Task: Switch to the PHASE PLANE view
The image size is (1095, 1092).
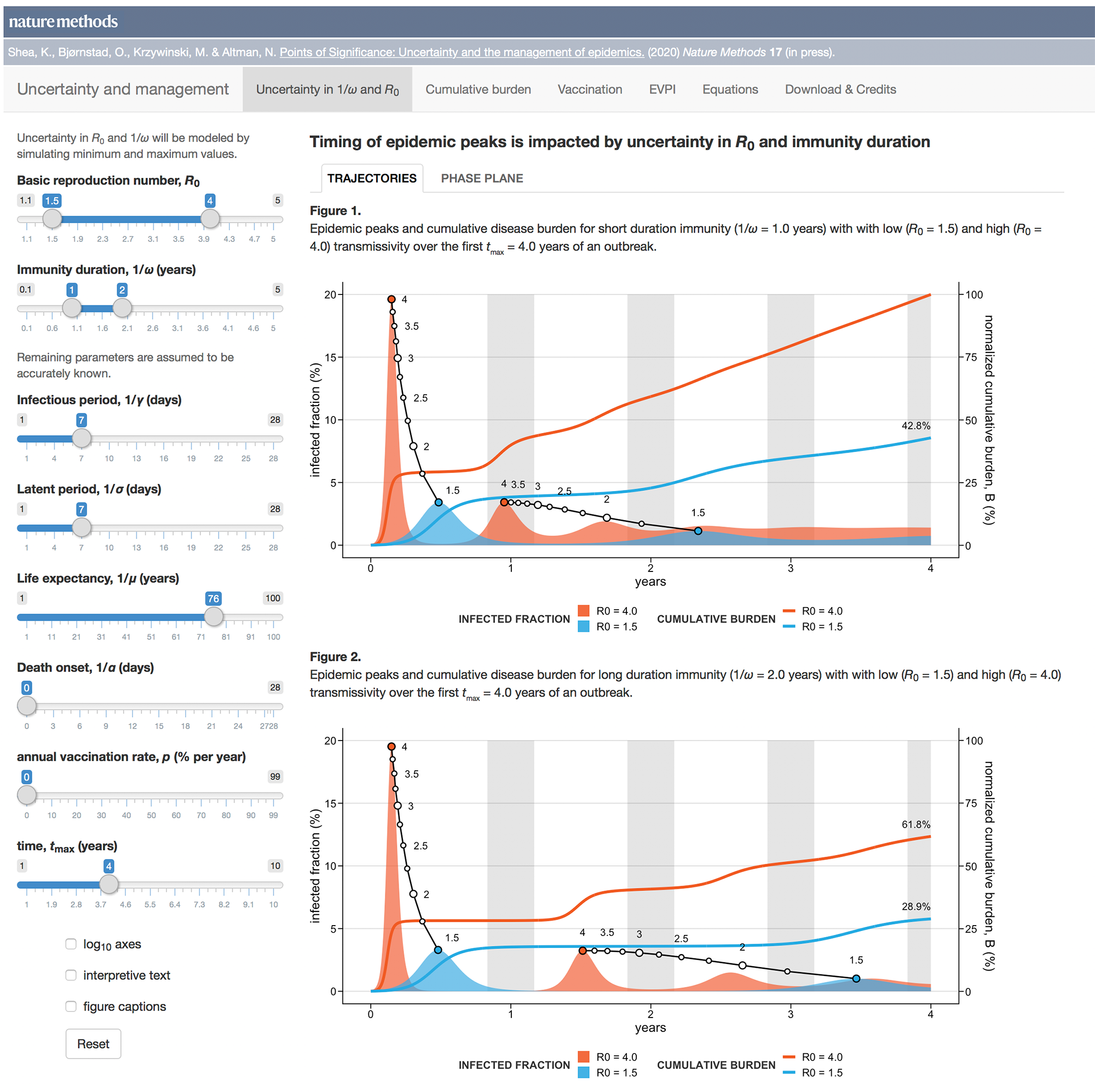Action: pos(482,178)
